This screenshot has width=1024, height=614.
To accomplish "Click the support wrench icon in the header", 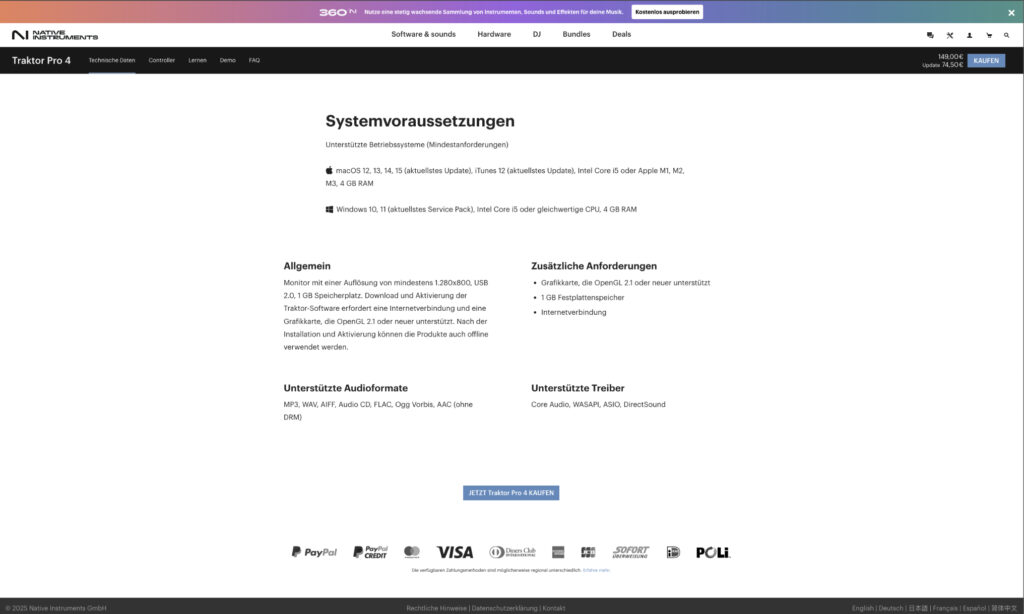I will tap(949, 35).
